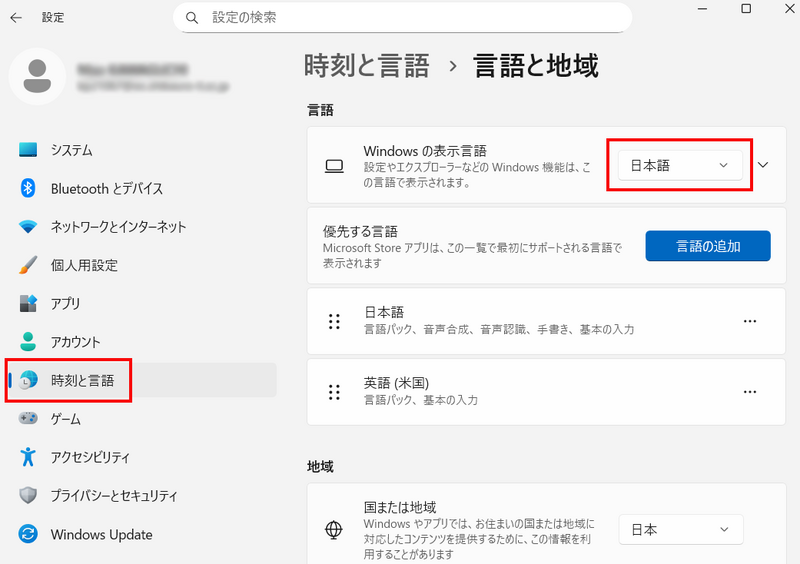Click the Bluetooth icon in sidebar
Image resolution: width=800 pixels, height=564 pixels.
[29, 188]
